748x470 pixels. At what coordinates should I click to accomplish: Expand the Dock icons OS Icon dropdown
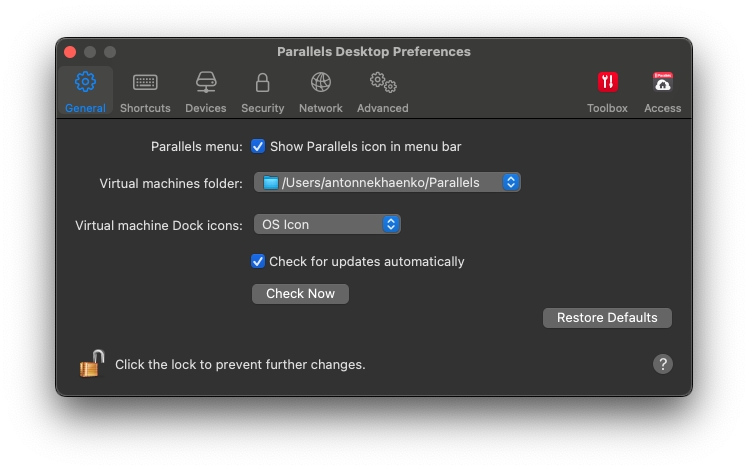pyautogui.click(x=327, y=225)
